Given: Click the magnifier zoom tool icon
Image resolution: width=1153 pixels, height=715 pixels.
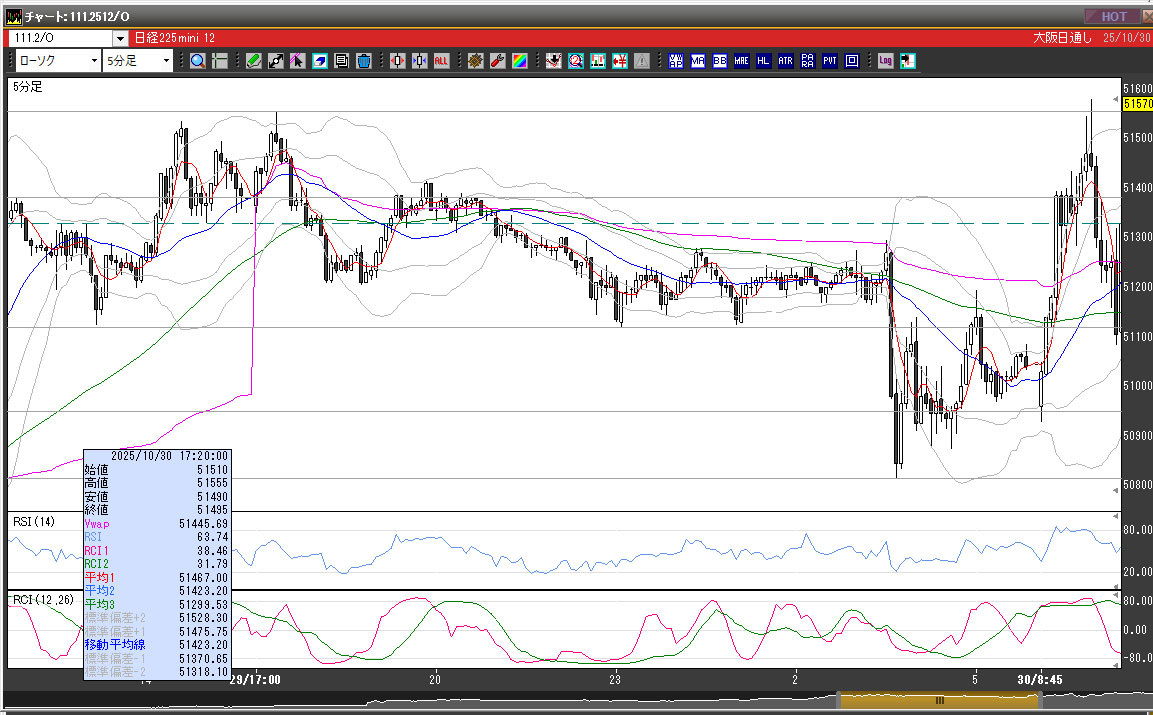Looking at the screenshot, I should point(197,61).
